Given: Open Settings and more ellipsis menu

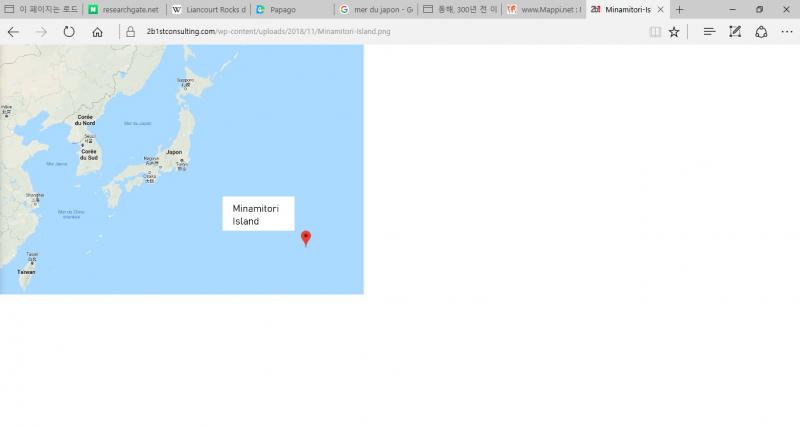Looking at the screenshot, I should [x=787, y=31].
